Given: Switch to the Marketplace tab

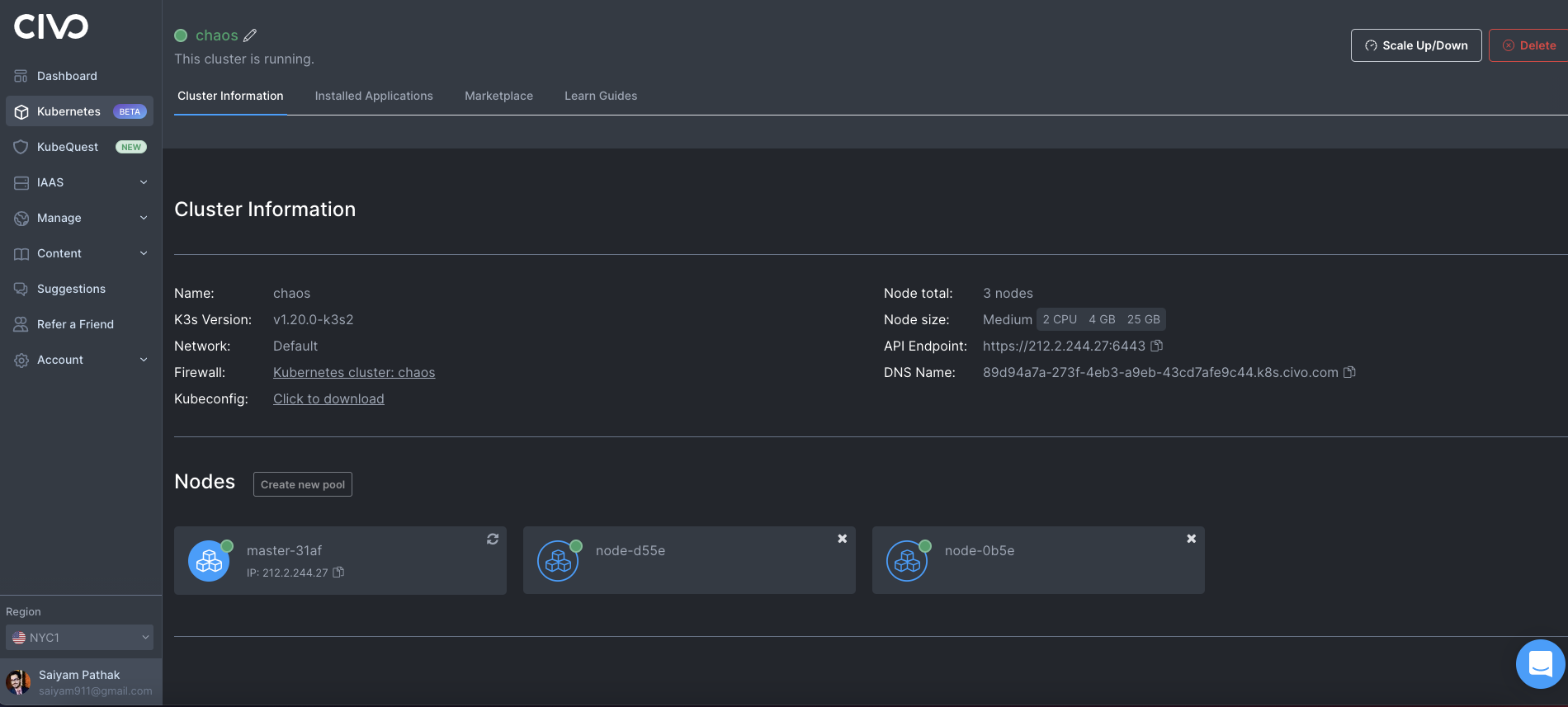Looking at the screenshot, I should (498, 96).
